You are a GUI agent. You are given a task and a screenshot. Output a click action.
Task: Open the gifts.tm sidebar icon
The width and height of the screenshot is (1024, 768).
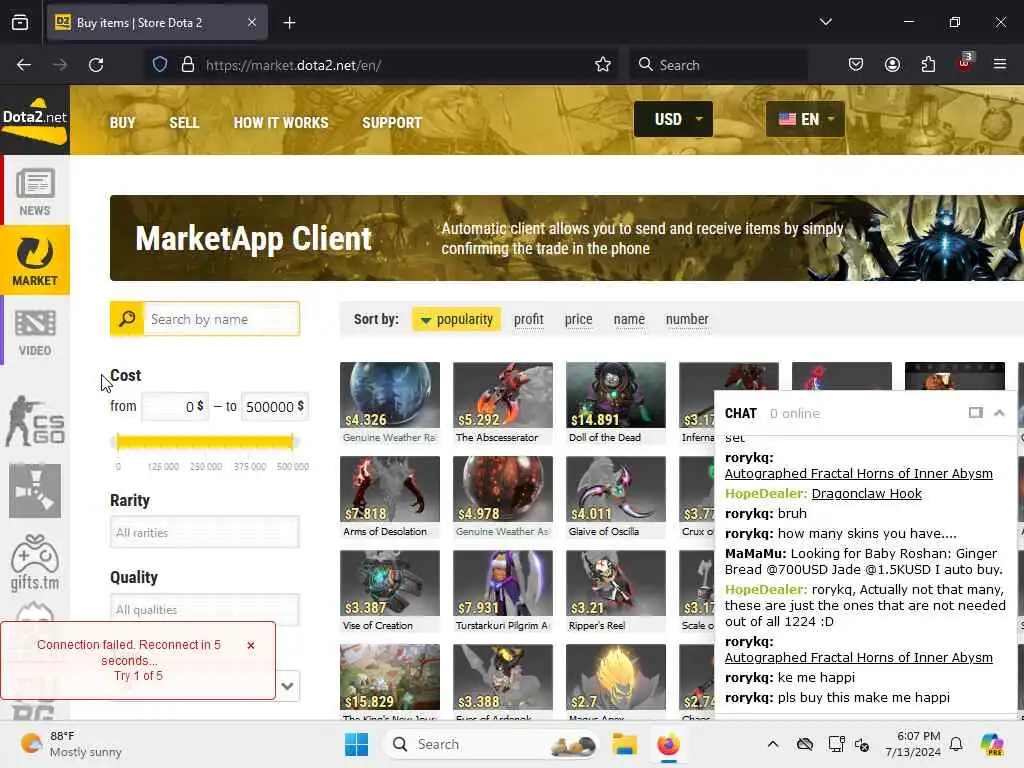(x=35, y=563)
